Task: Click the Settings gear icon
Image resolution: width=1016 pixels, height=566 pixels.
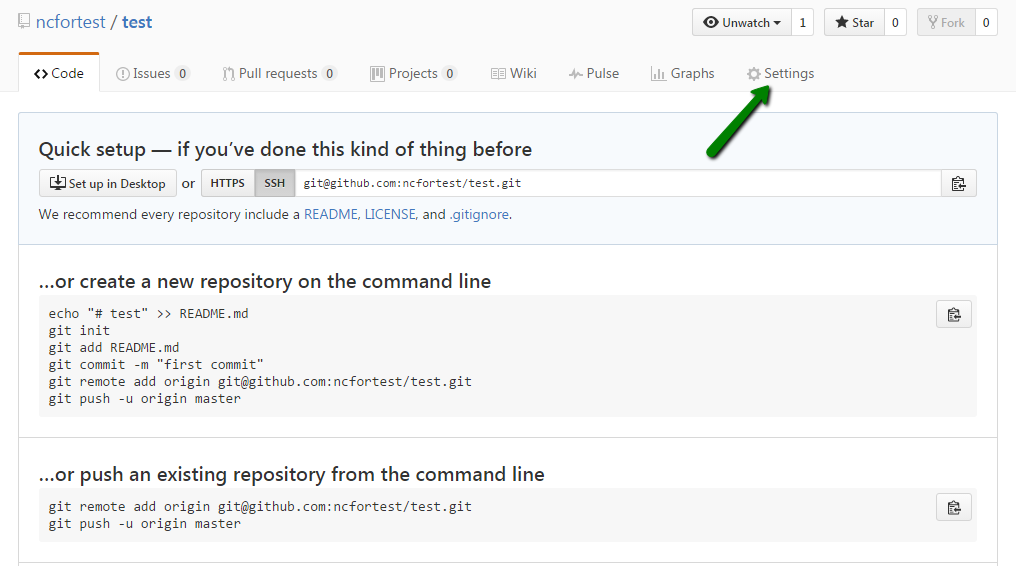Action: pos(754,74)
